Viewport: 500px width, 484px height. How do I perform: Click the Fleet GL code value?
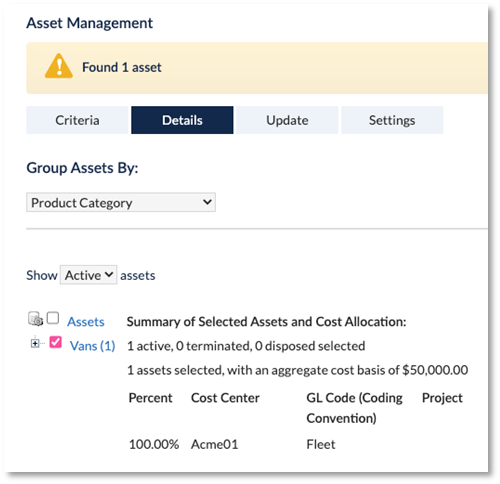[x=321, y=444]
